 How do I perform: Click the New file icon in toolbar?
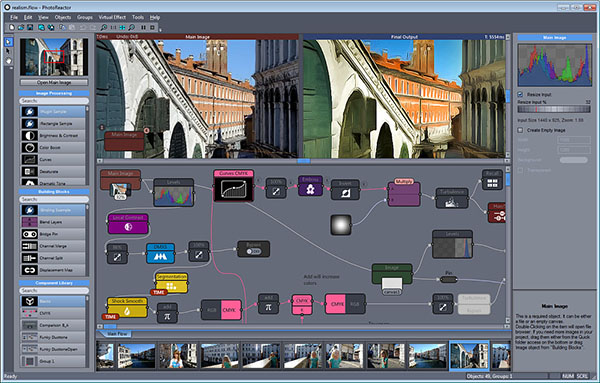pos(12,28)
